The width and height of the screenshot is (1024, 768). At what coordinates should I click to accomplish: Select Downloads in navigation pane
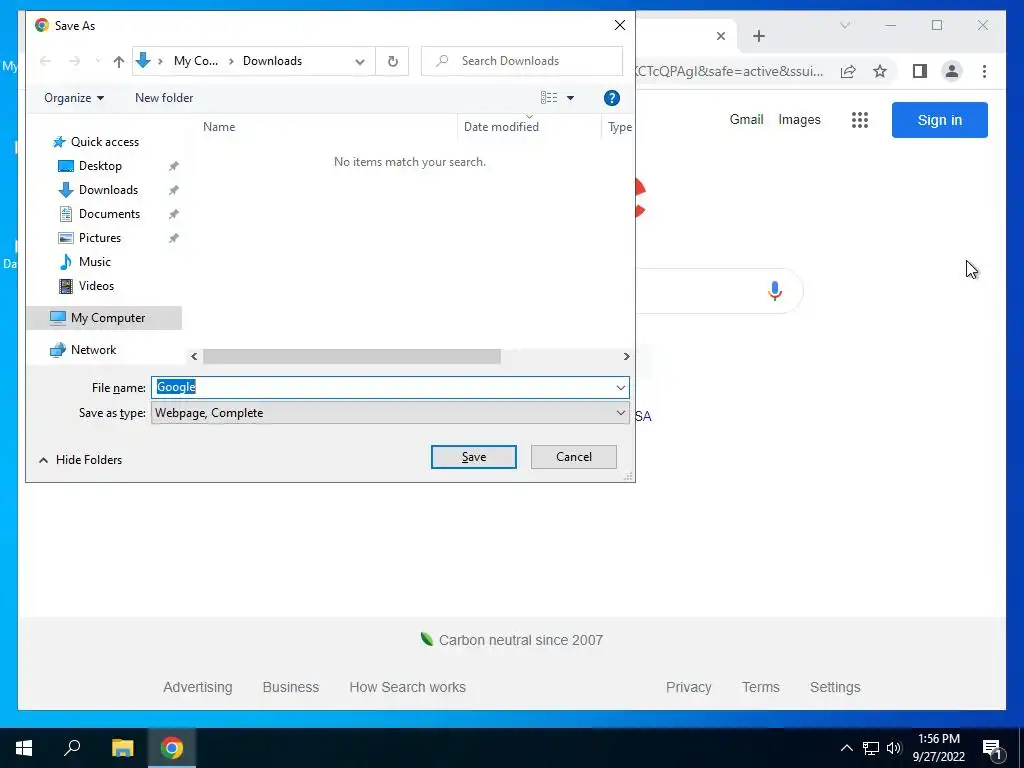(x=108, y=190)
